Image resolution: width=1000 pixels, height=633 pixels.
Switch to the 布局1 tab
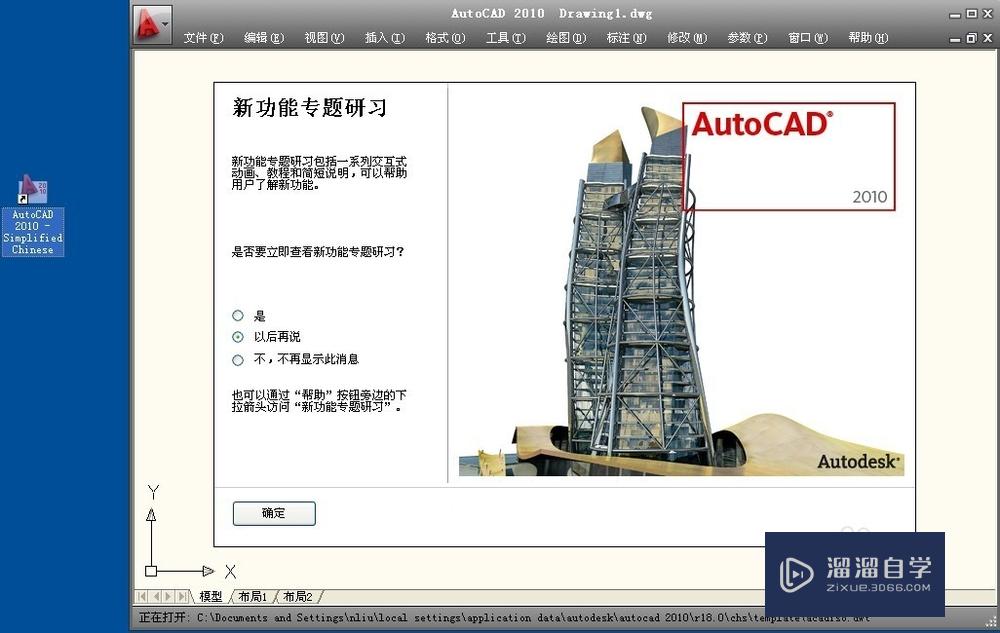point(253,596)
